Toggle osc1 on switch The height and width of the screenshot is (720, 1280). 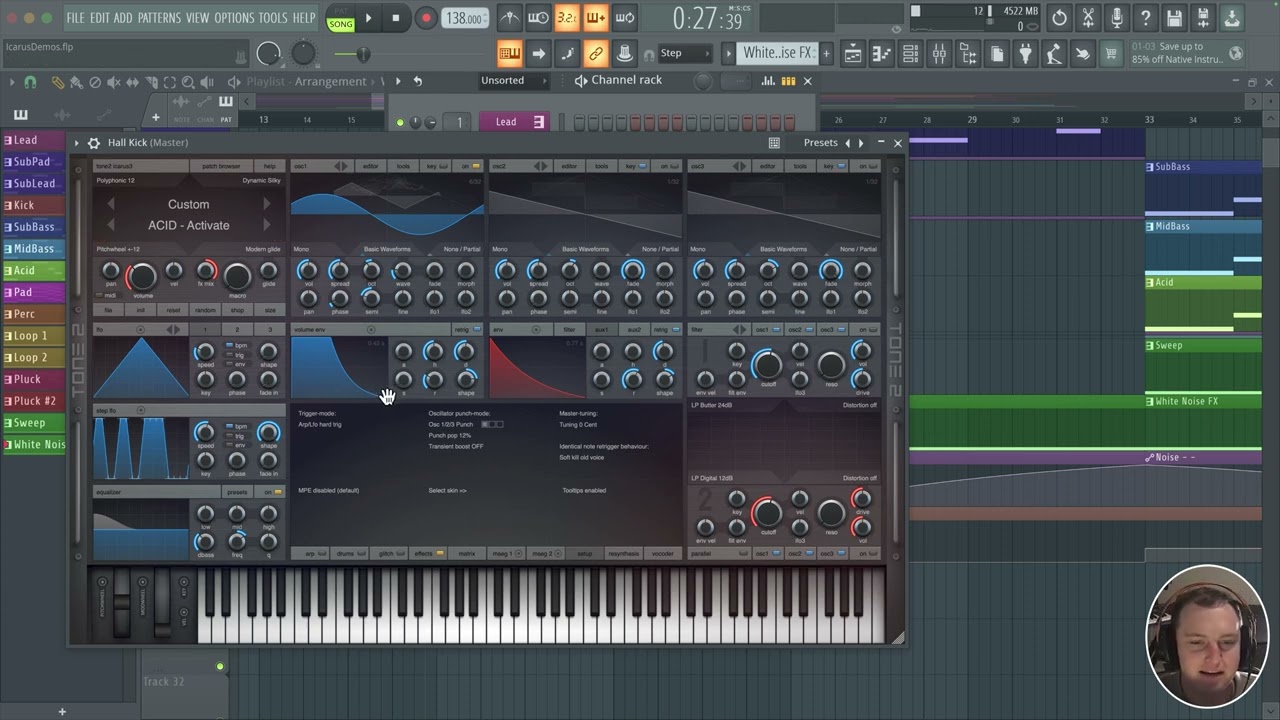470,166
